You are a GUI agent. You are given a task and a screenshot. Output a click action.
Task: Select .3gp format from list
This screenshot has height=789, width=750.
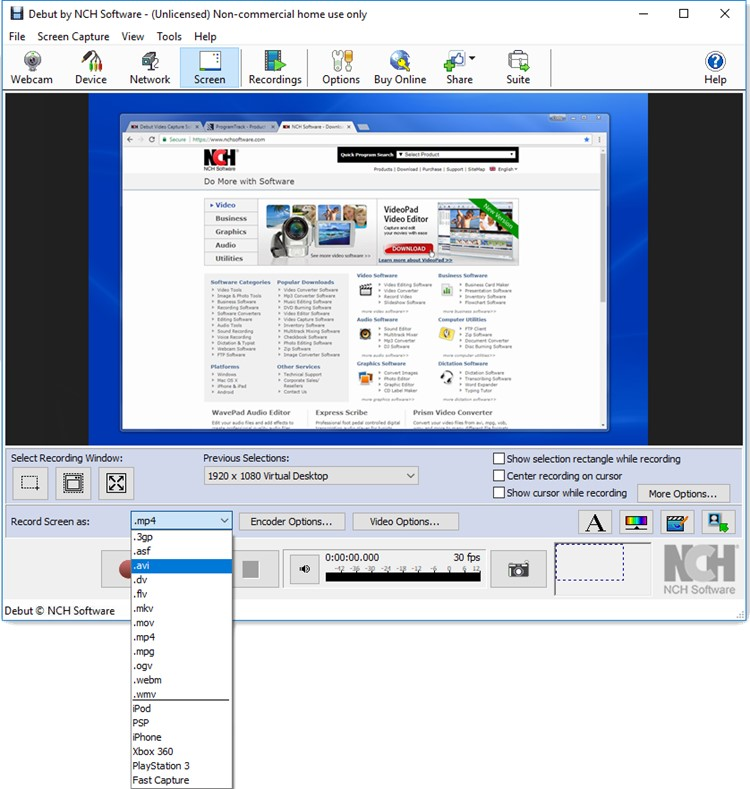tap(182, 537)
